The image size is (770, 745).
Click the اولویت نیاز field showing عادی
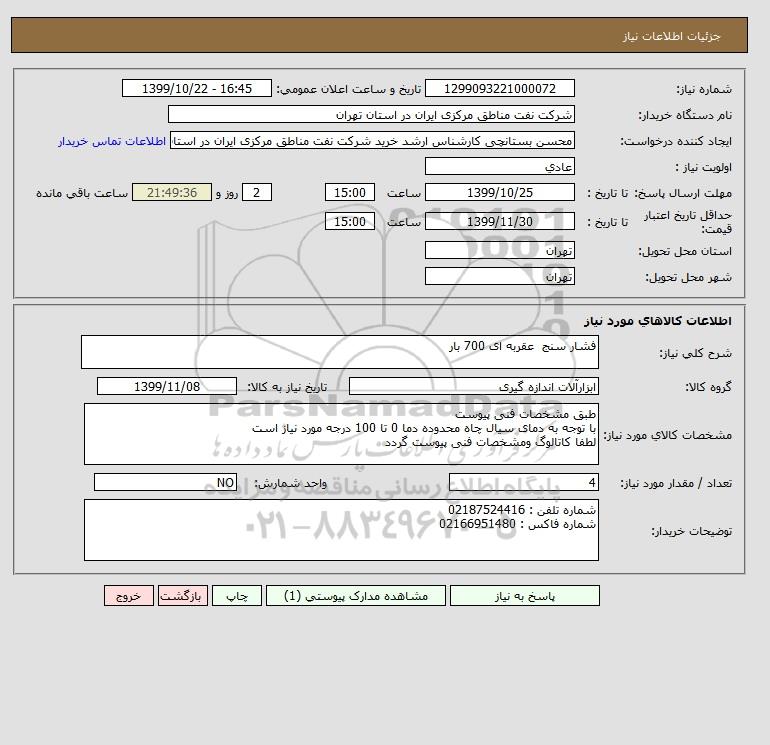click(x=499, y=166)
